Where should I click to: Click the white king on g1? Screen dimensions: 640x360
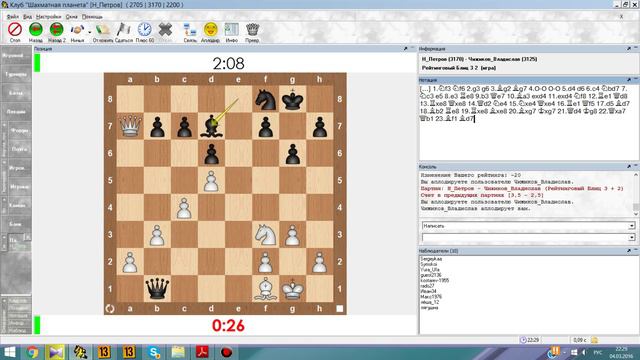(293, 288)
